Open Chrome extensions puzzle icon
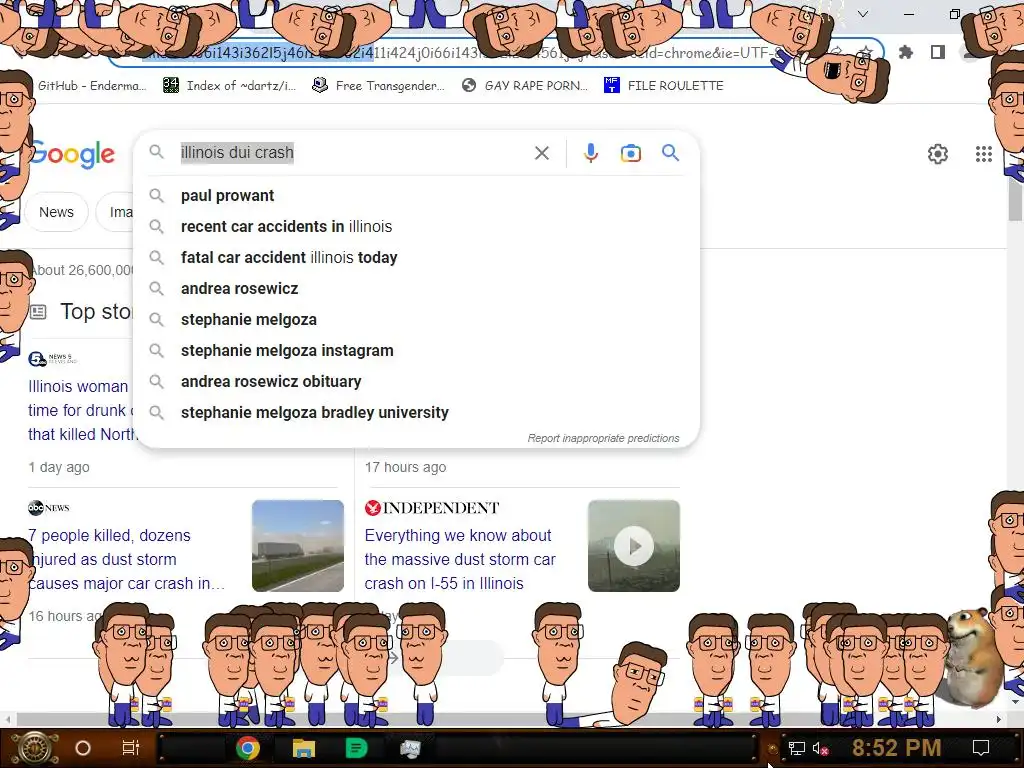This screenshot has width=1024, height=768. click(x=906, y=52)
